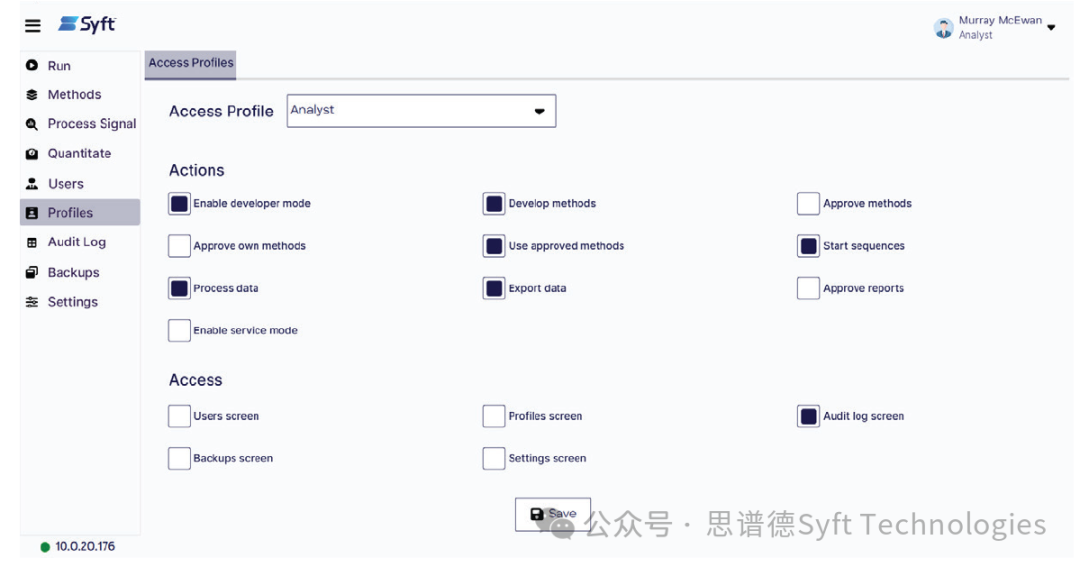Image resolution: width=1080 pixels, height=567 pixels.
Task: Check Settings screen access
Action: (x=494, y=459)
